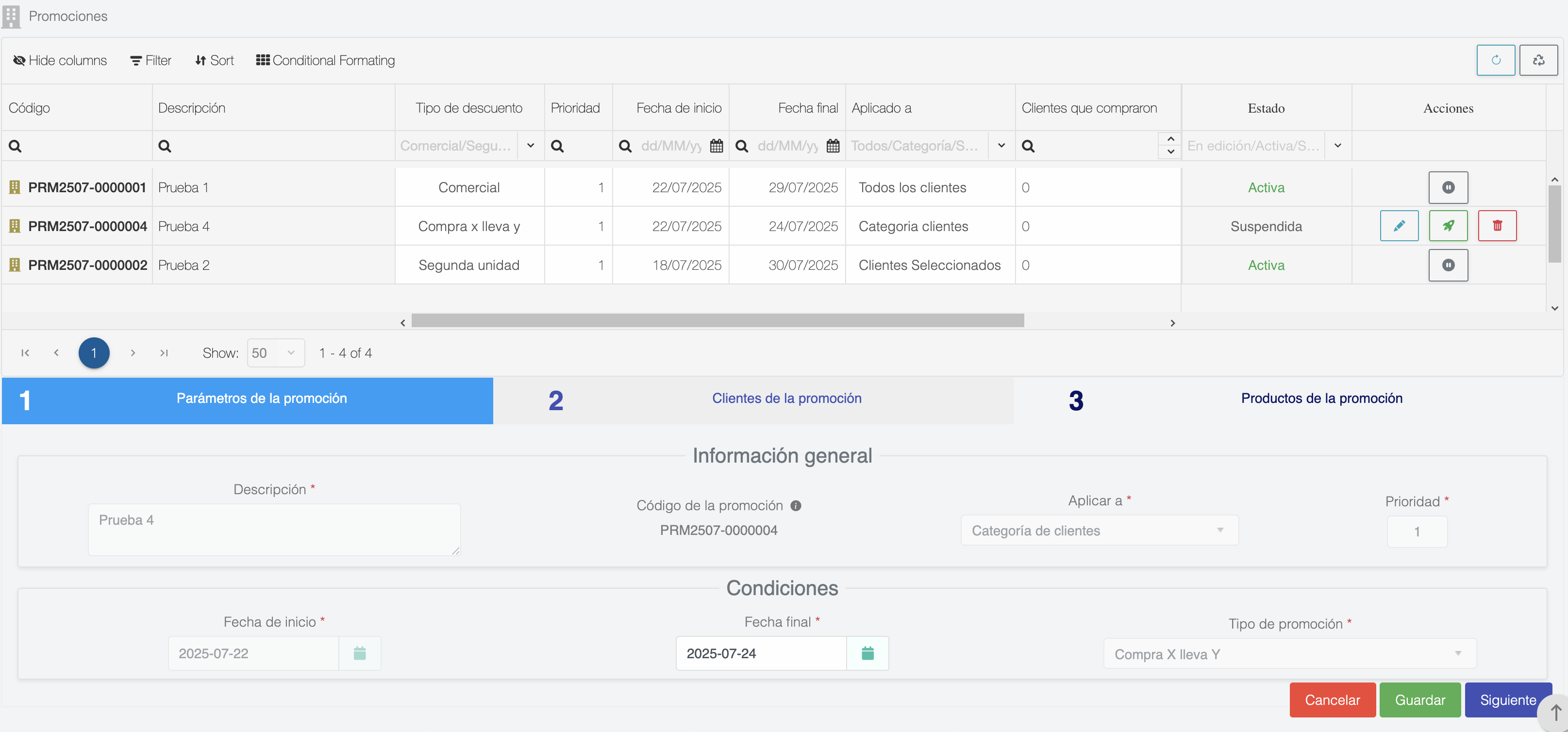Open Hide columns options
Screen dimensions: 1568x732
click(60, 60)
